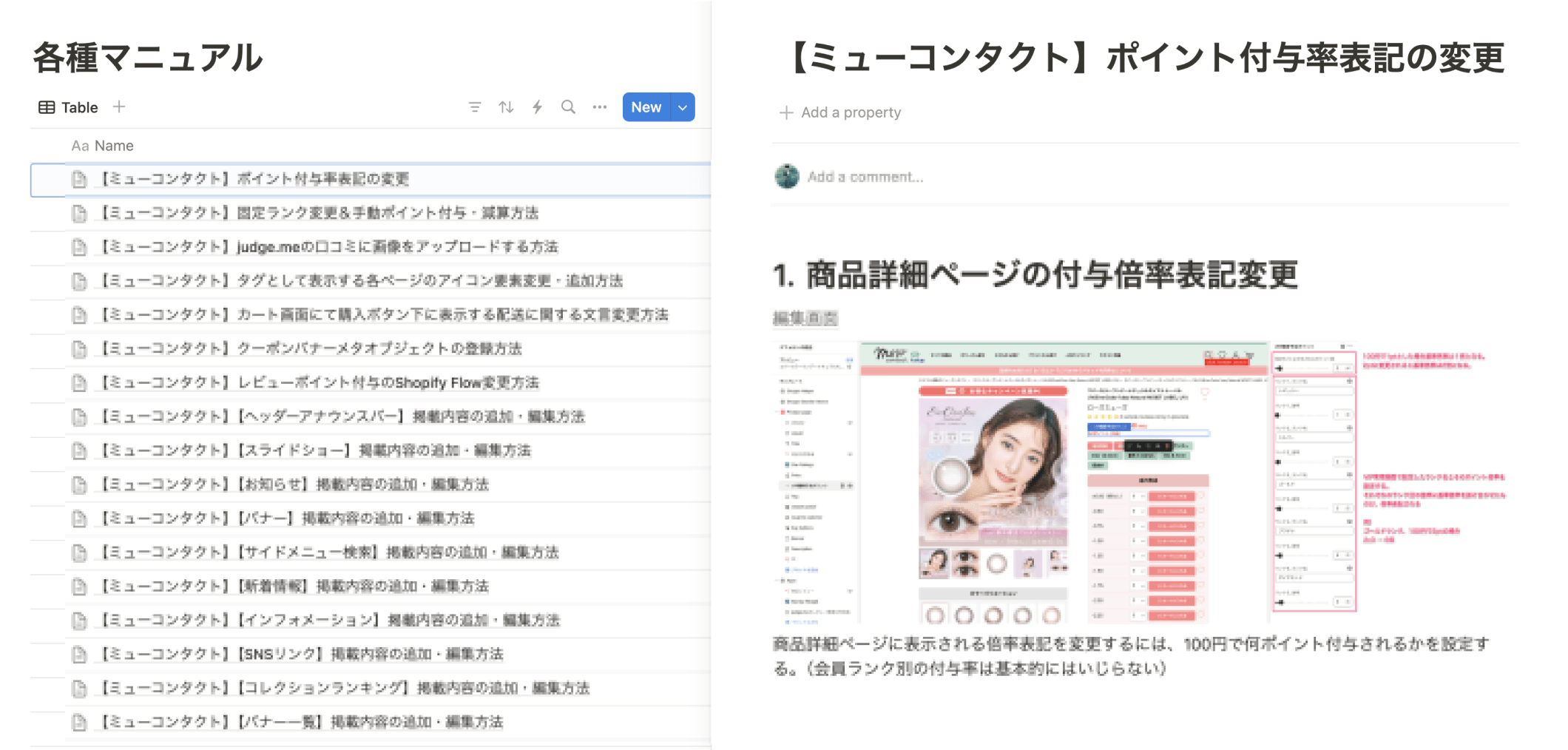
Task: Click page icon of サイドメニュー検索 row
Action: [79, 553]
